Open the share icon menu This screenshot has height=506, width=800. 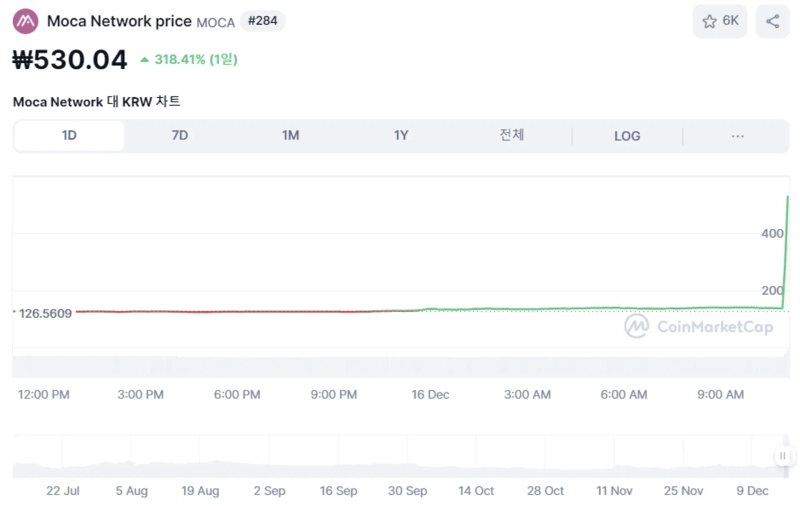772,21
